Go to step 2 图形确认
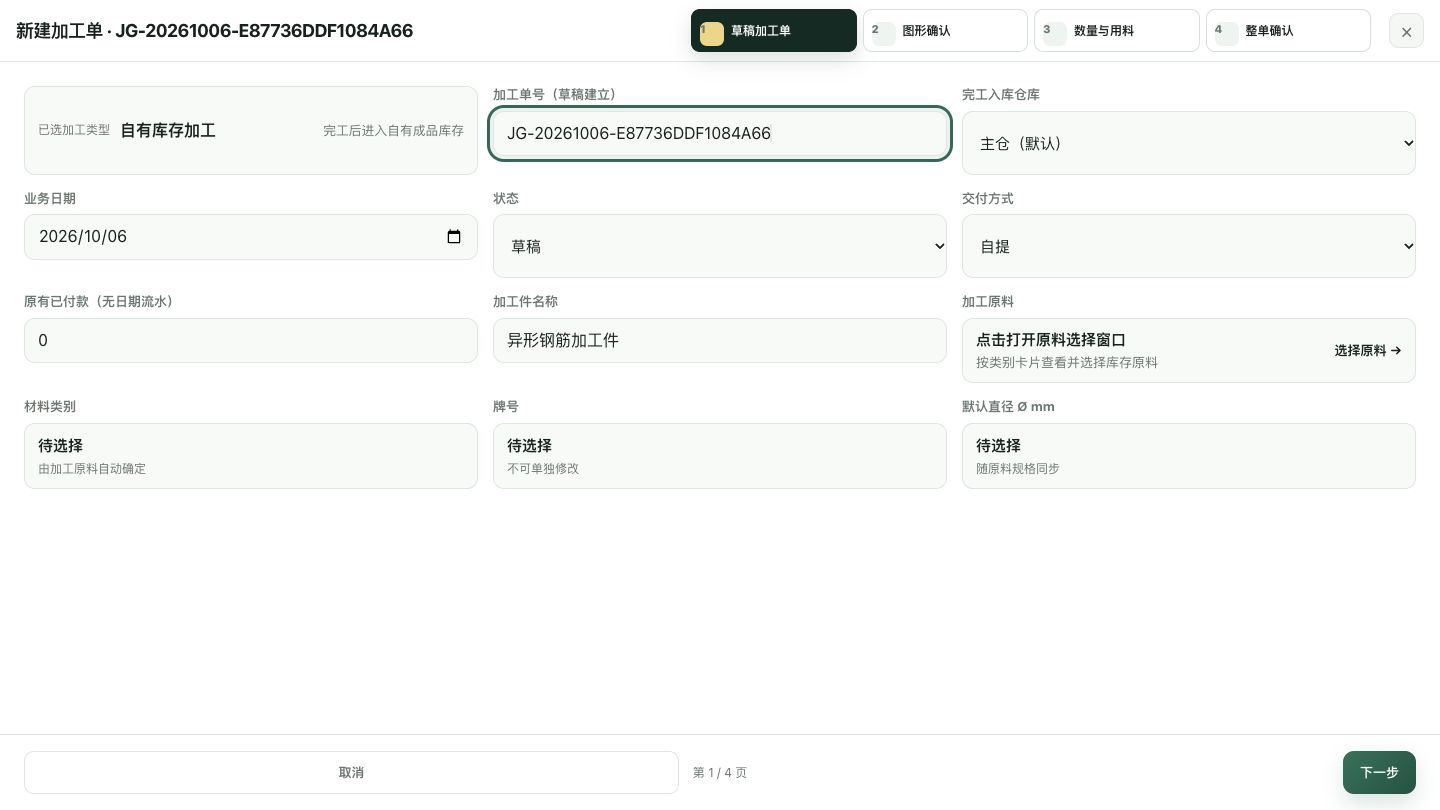Viewport: 1440px width, 810px height. (945, 31)
